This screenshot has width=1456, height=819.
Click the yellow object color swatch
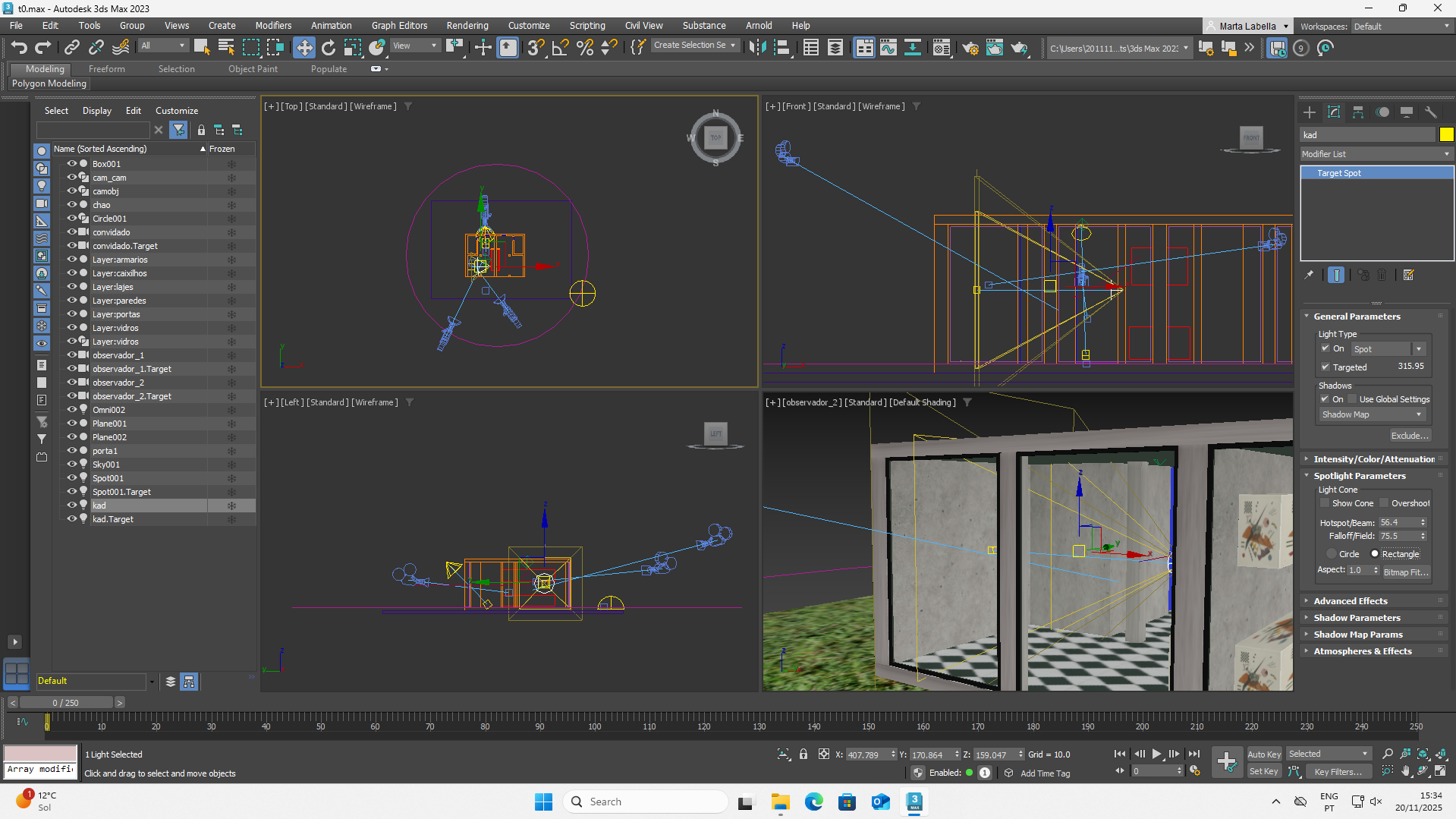(1446, 134)
